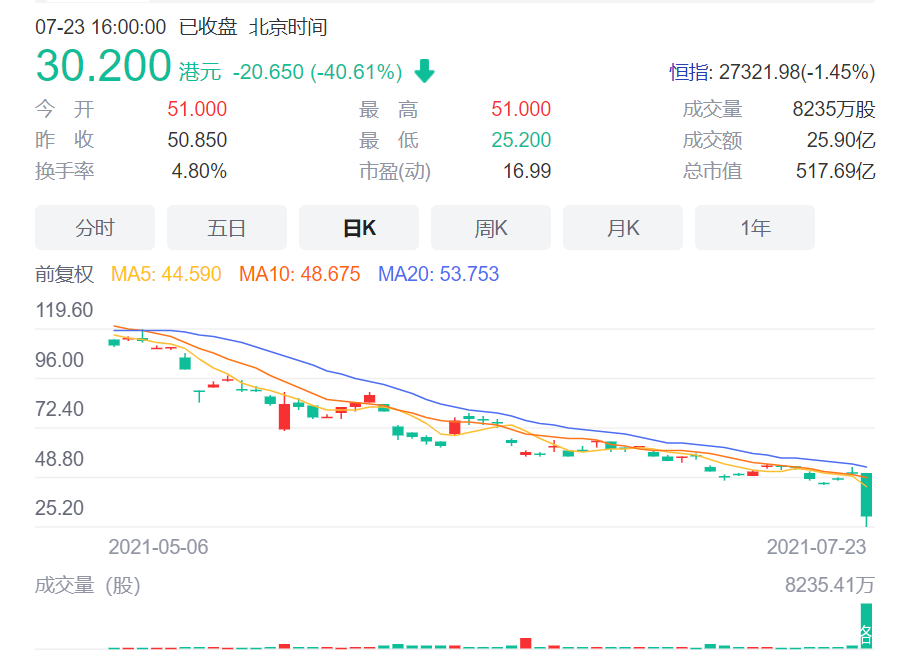Open the 前复权 price adjustment selector
Screen dimensions: 907x662
click(64, 274)
